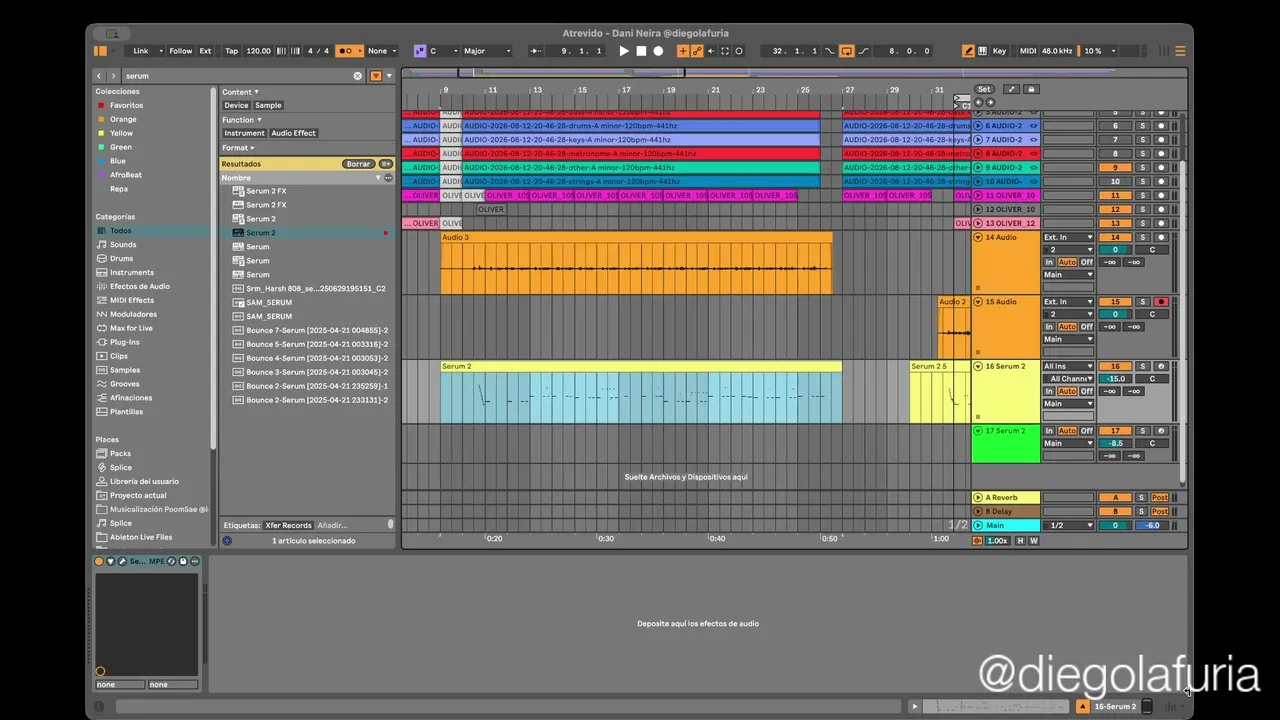Click the Borrar button
Screen dimensions: 1280x720
(x=358, y=164)
